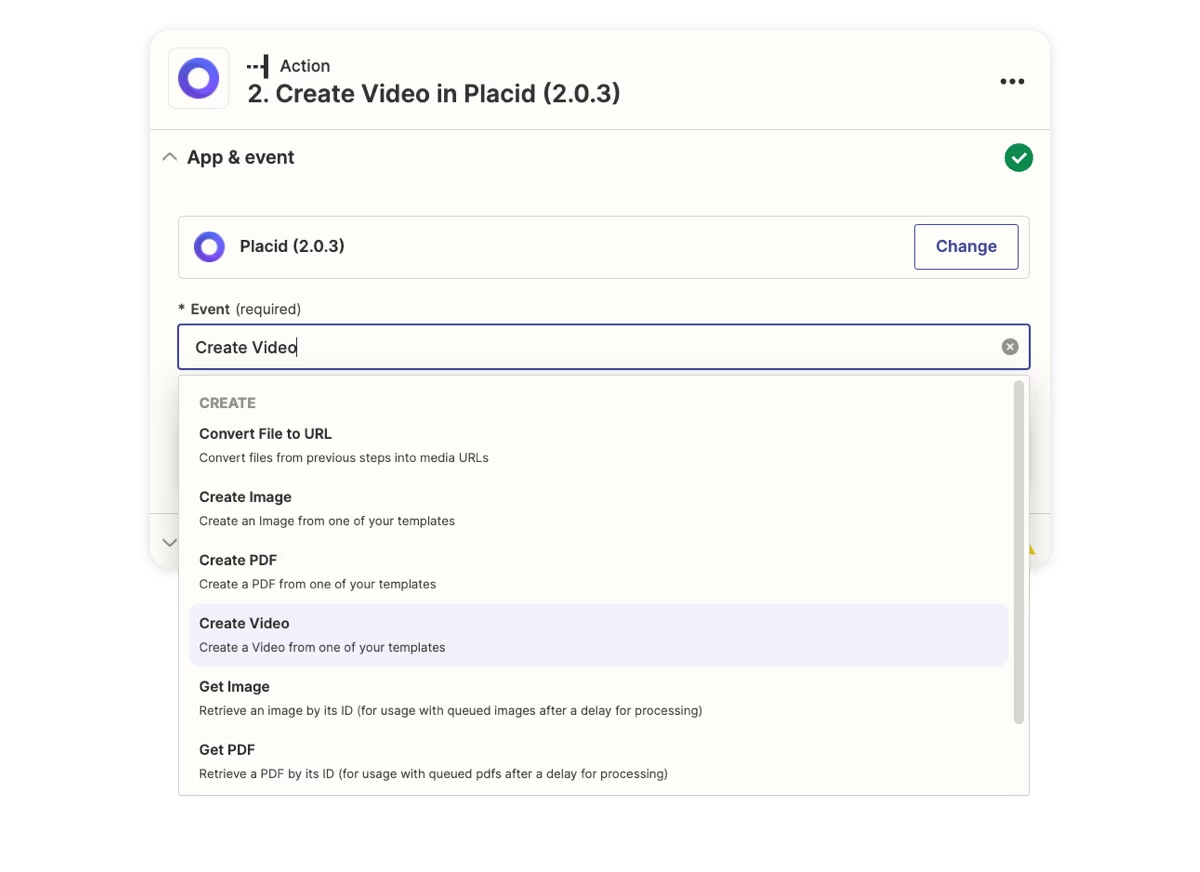Click the dropdown list scrollbar

click(x=1019, y=551)
